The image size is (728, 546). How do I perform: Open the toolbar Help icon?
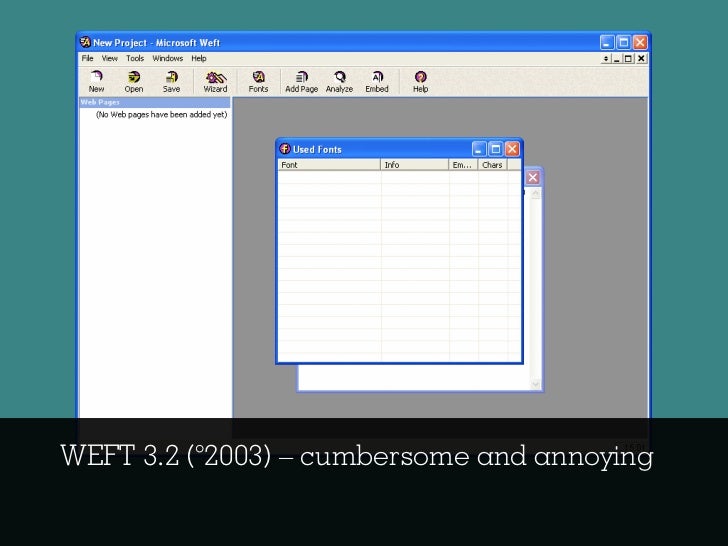[421, 81]
